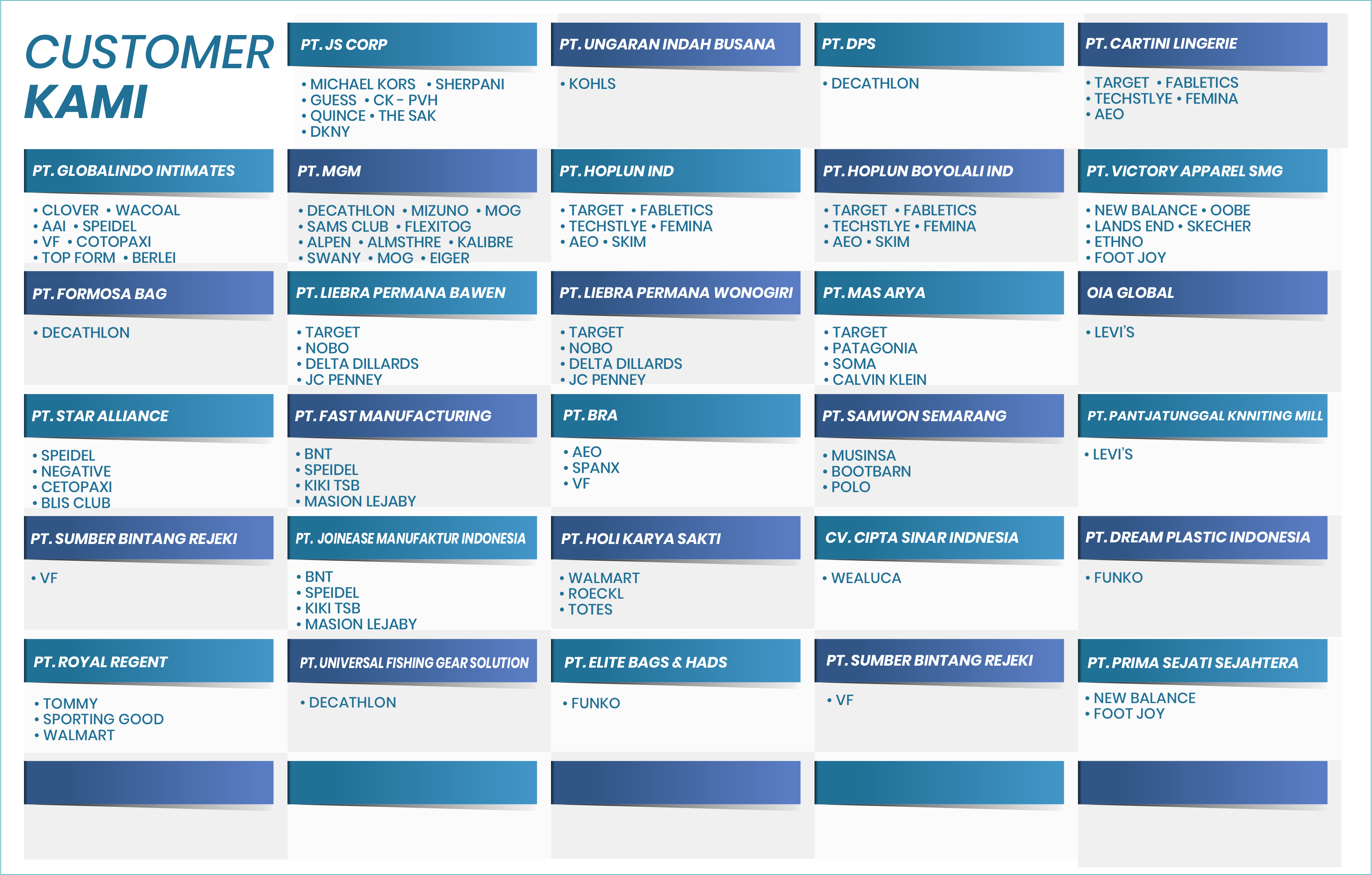Click the "BLIS CLUB" brand entry
Viewport: 1372px width, 875px height.
point(76,503)
